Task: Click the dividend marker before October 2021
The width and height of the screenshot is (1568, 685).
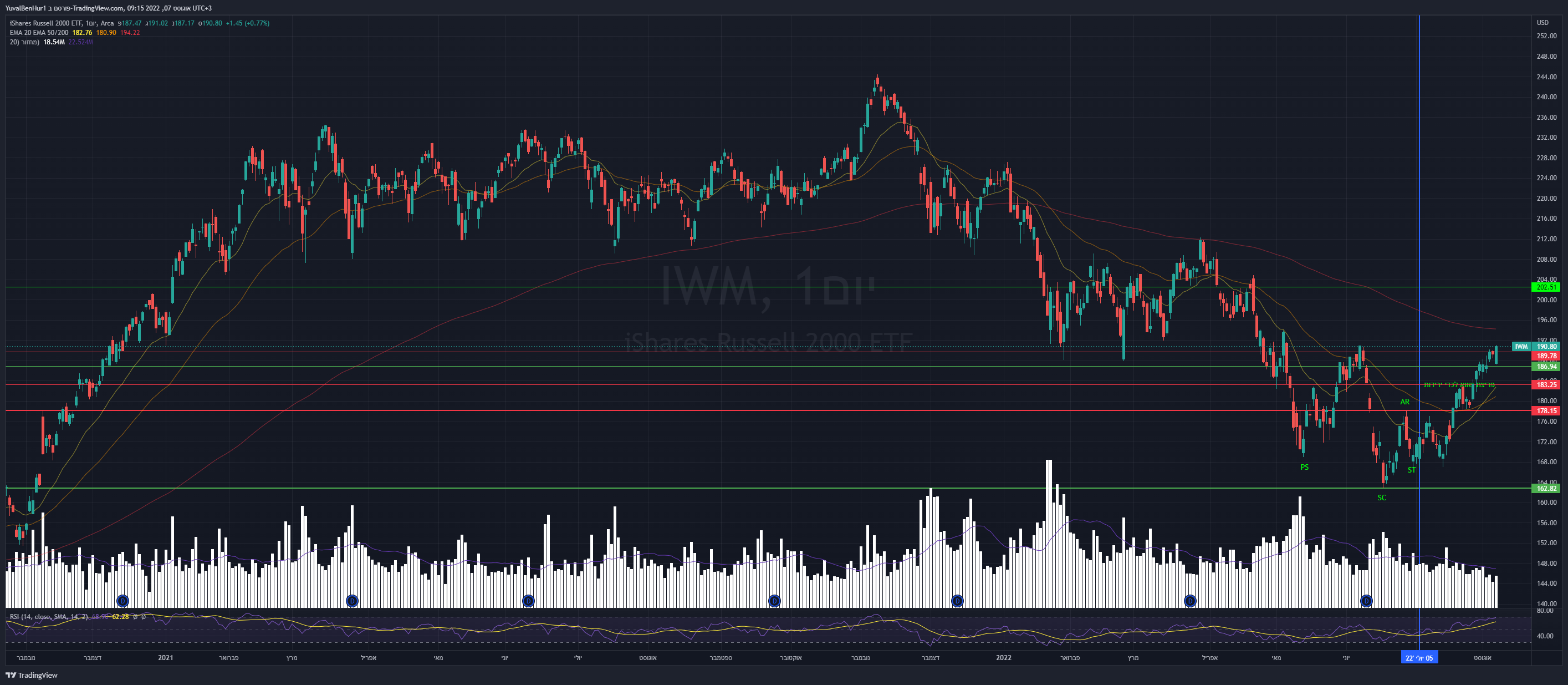Action: pyautogui.click(x=774, y=601)
